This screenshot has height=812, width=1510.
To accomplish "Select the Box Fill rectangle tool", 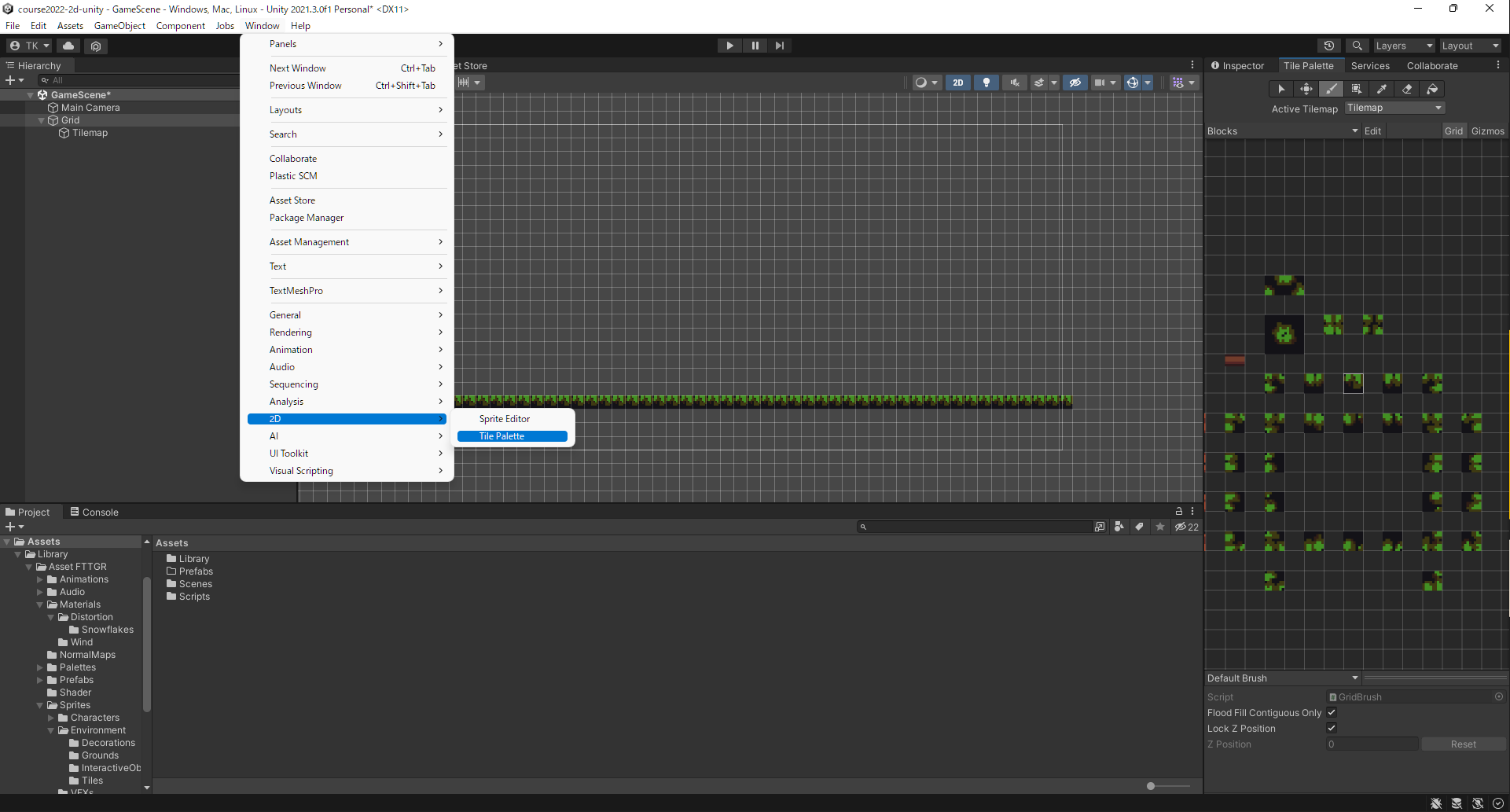I will click(1356, 89).
